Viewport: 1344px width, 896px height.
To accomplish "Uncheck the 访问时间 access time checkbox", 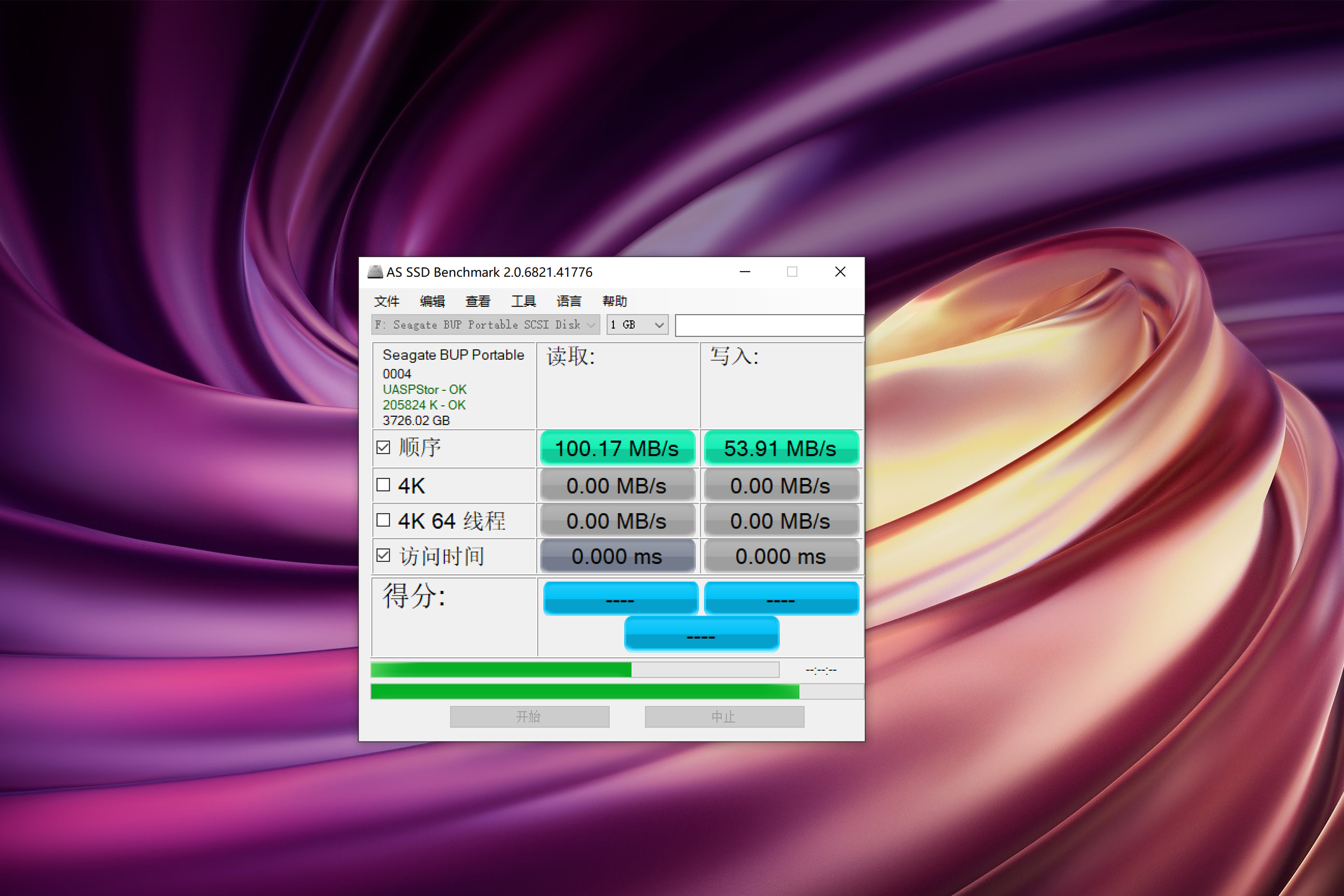I will click(x=383, y=556).
